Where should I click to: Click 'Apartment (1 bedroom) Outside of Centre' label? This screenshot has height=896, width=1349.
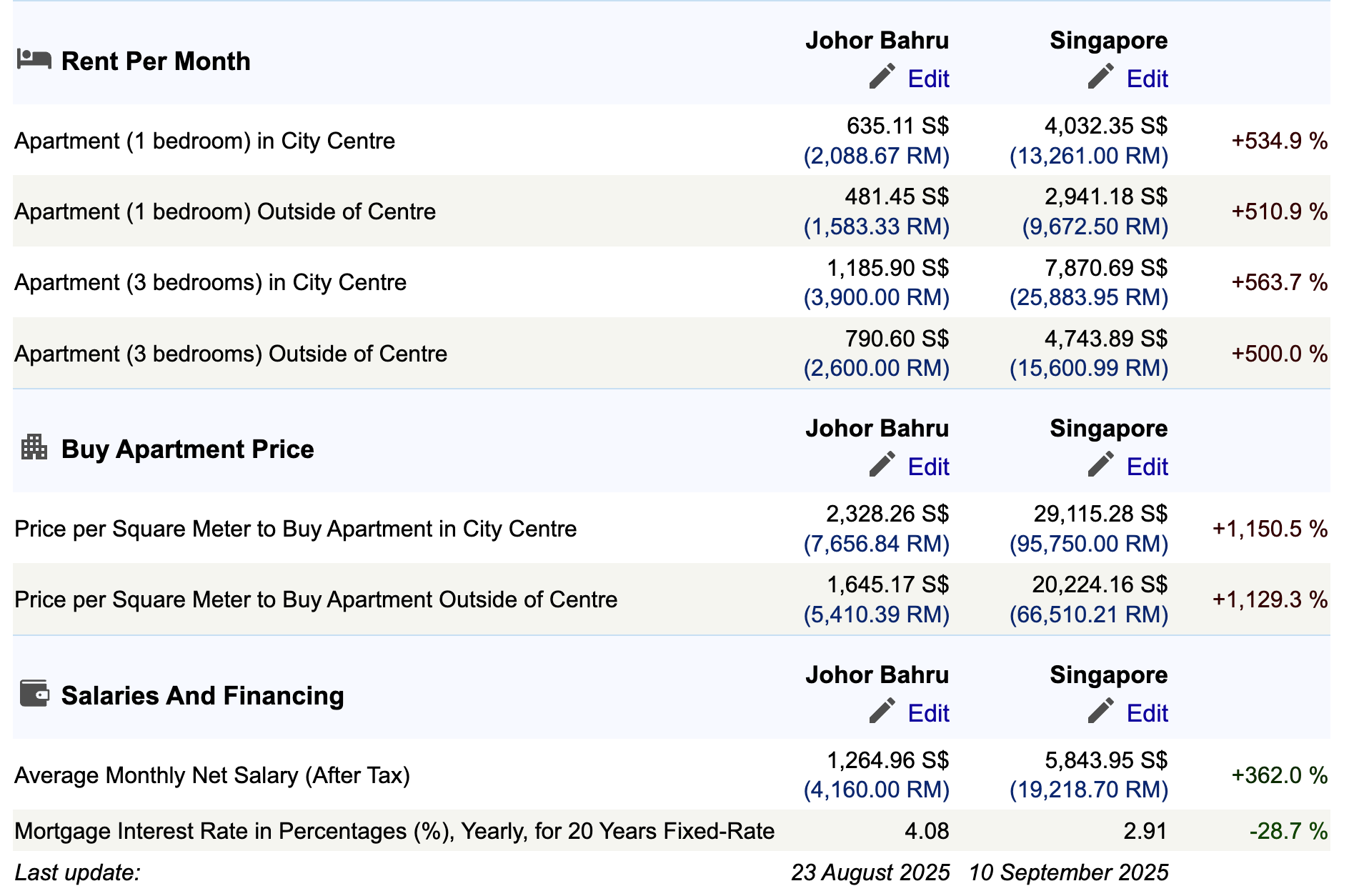tap(225, 211)
